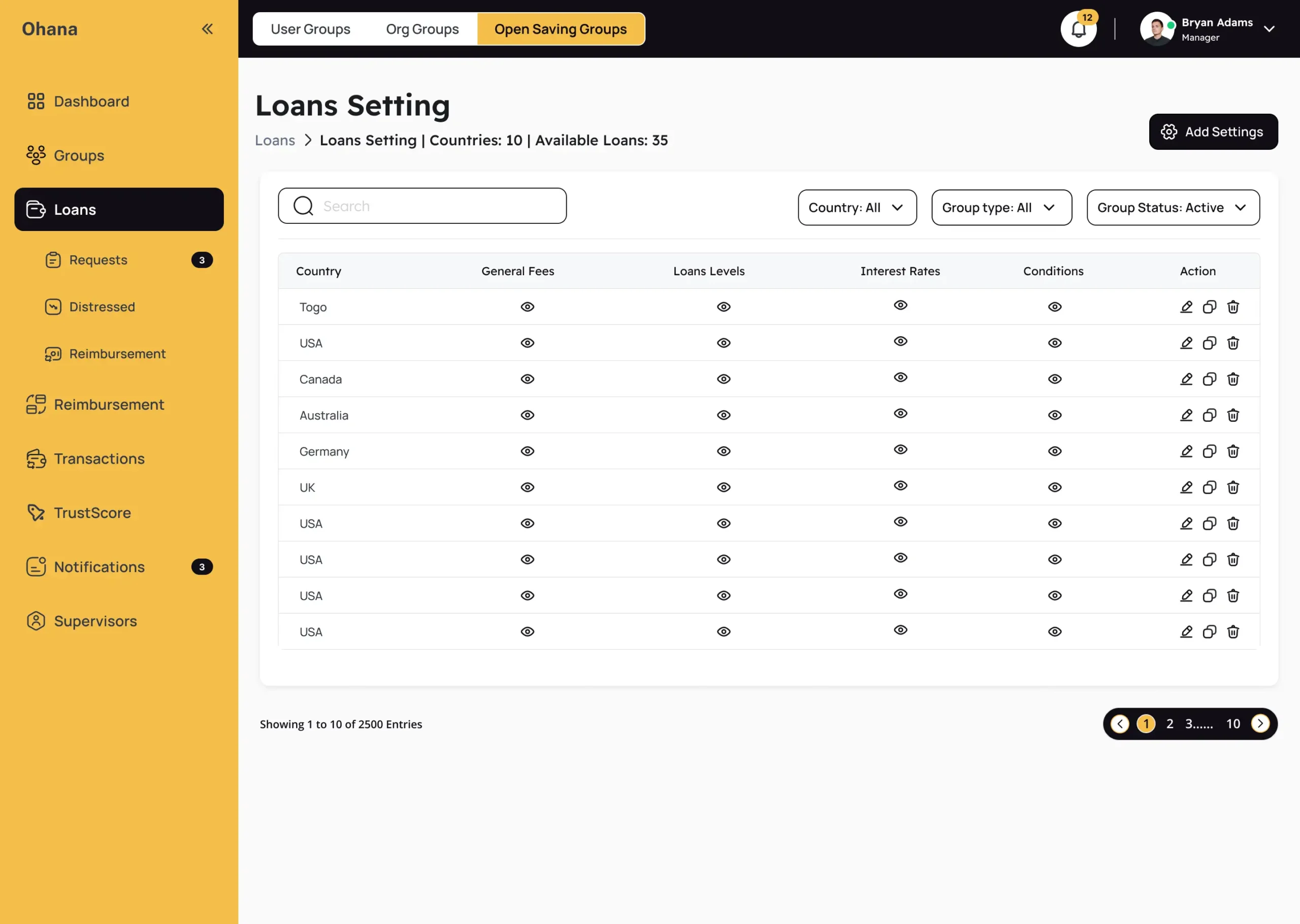
Task: Show General Fees for Togo
Action: coord(528,307)
